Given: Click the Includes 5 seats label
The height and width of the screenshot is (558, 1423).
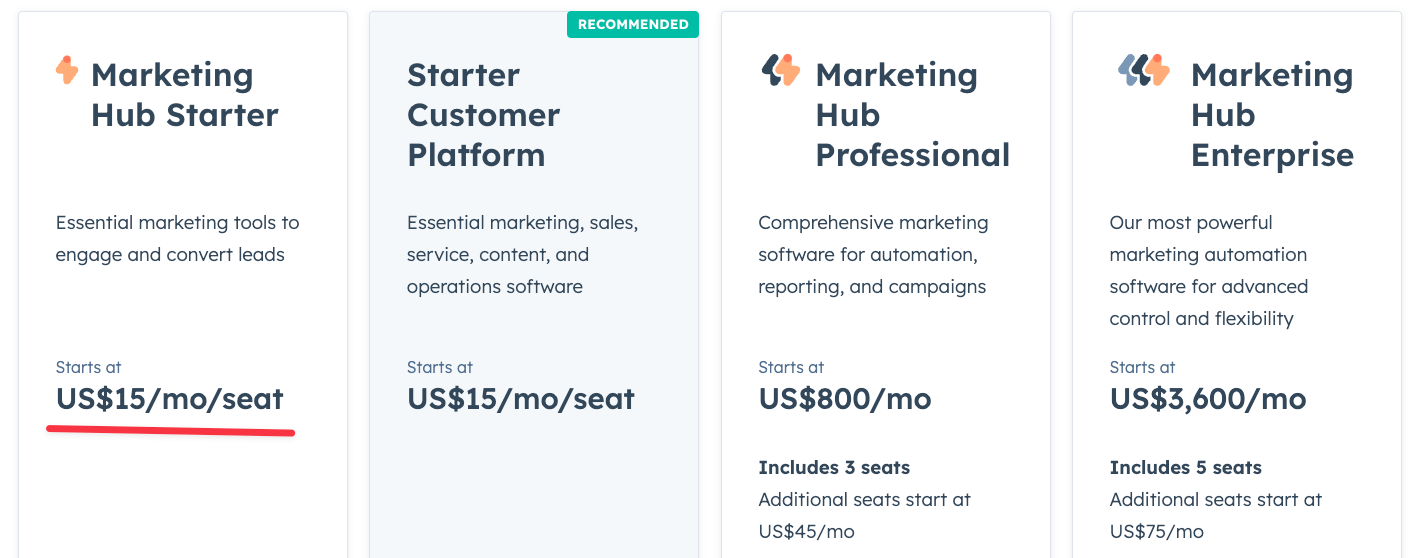Looking at the screenshot, I should pyautogui.click(x=1186, y=467).
